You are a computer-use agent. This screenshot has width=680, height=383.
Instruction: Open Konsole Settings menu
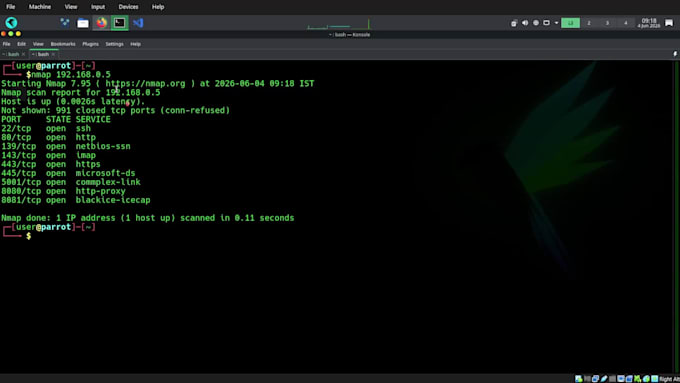pos(114,44)
